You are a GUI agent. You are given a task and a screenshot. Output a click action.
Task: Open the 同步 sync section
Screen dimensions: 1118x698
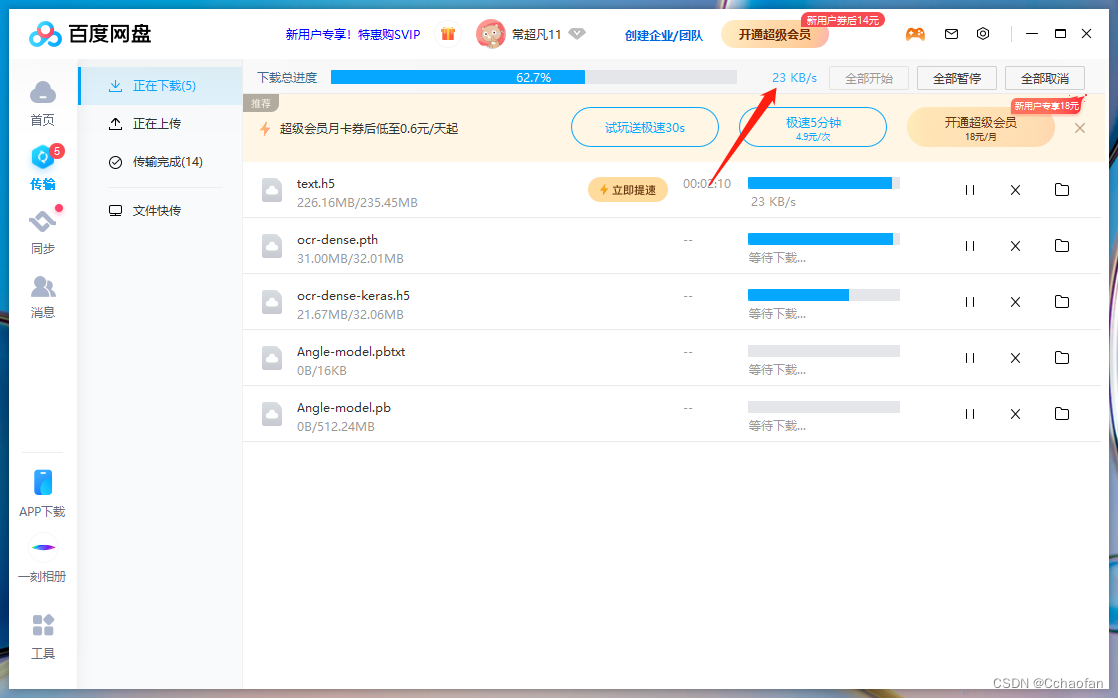tap(43, 232)
